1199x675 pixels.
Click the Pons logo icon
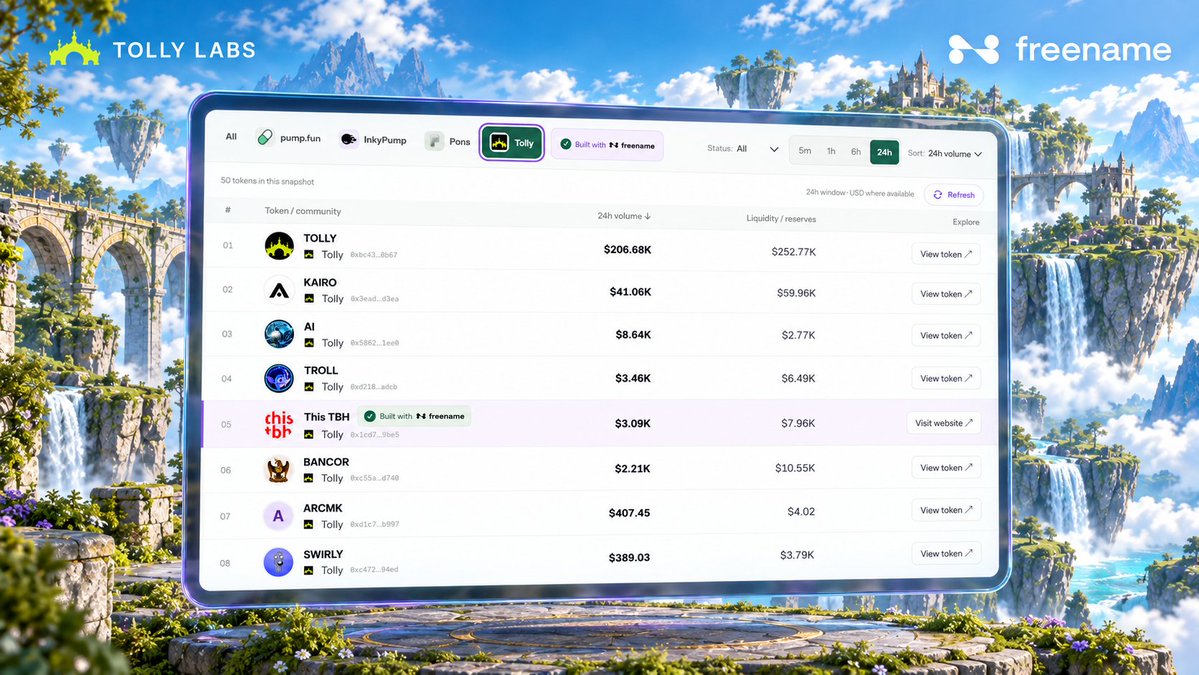coord(434,141)
